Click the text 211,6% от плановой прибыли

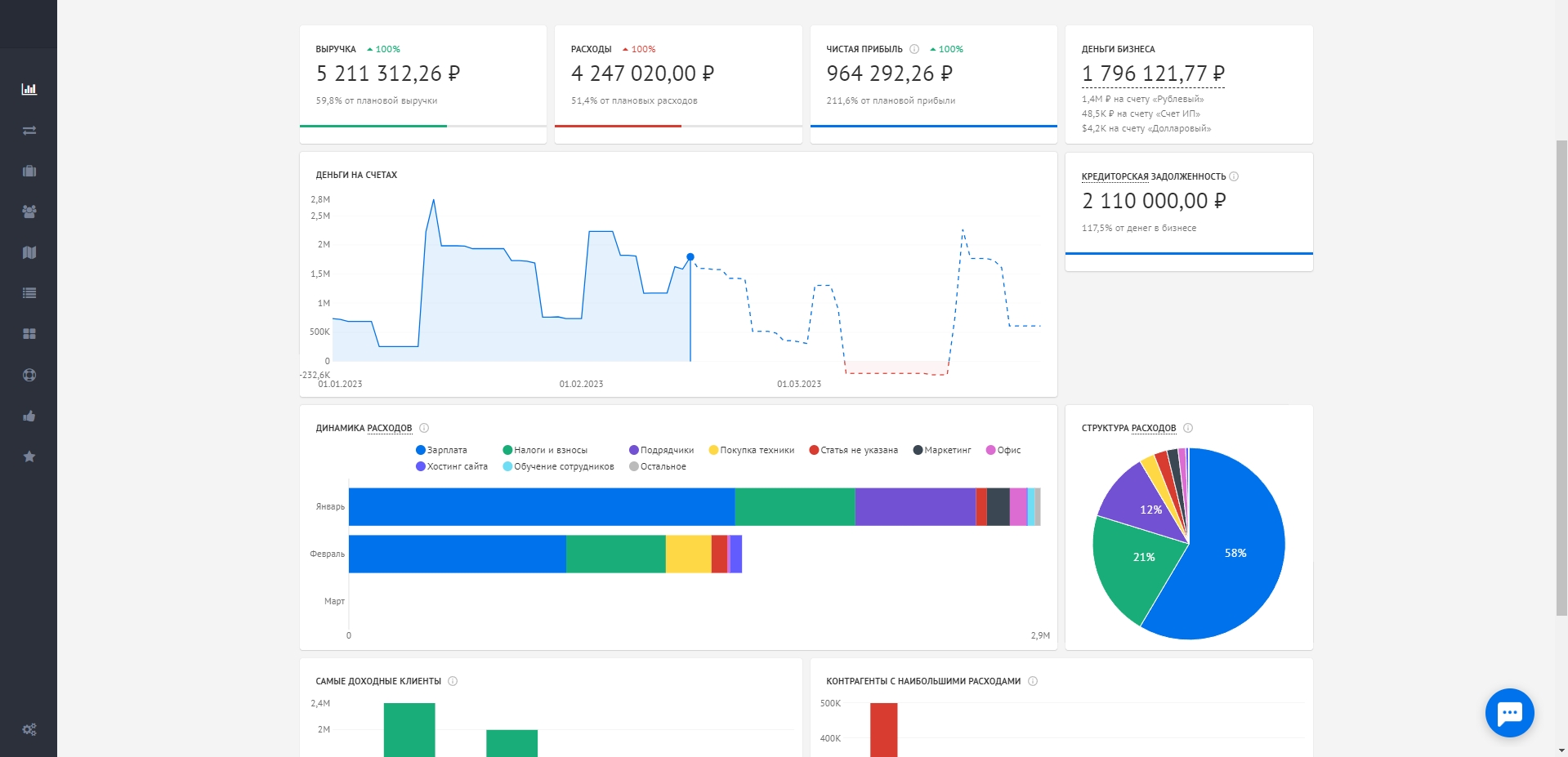(891, 100)
